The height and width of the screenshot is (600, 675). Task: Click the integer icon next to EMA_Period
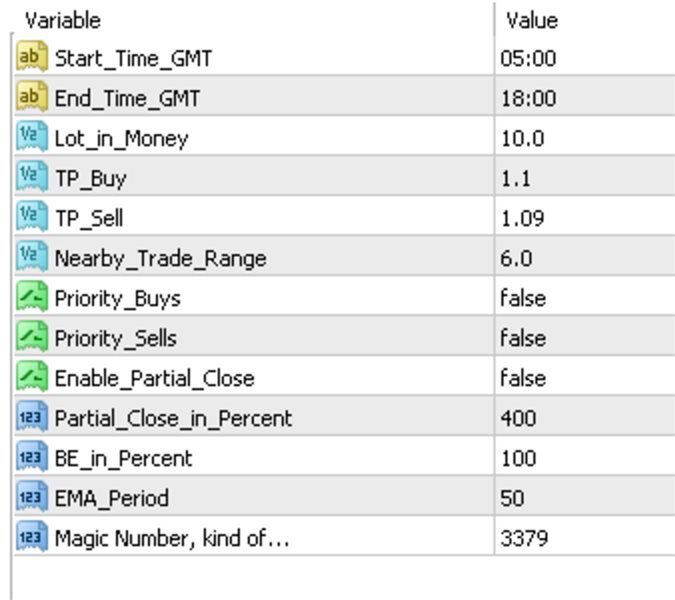pyautogui.click(x=32, y=496)
